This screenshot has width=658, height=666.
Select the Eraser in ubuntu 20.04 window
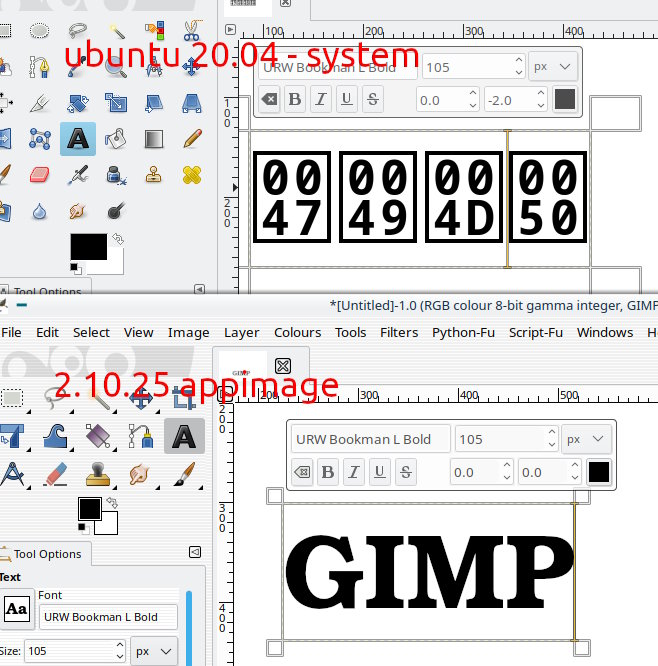[40, 175]
